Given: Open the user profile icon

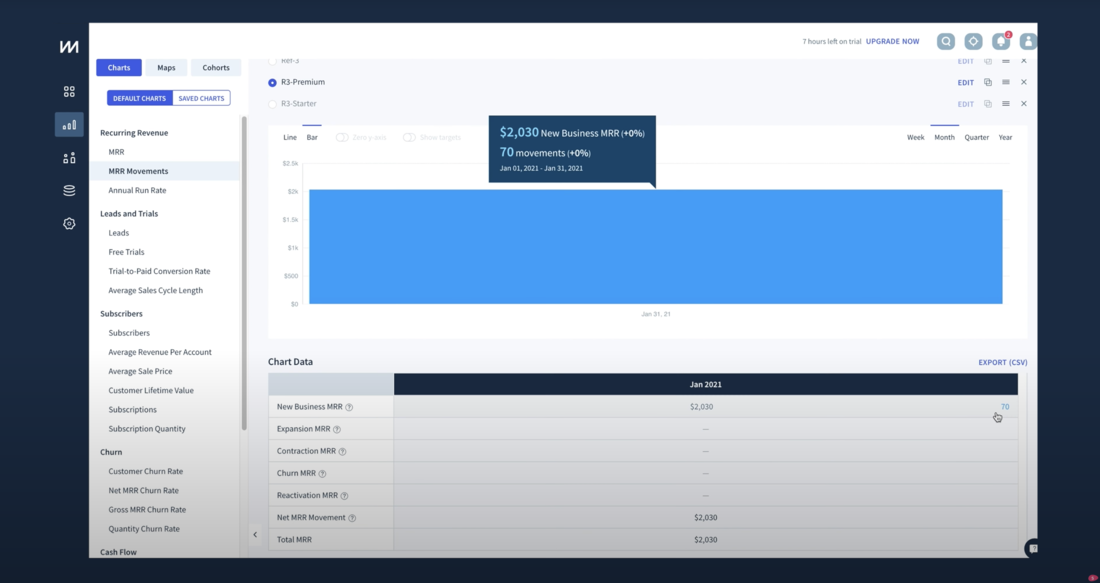Looking at the screenshot, I should click(1029, 41).
